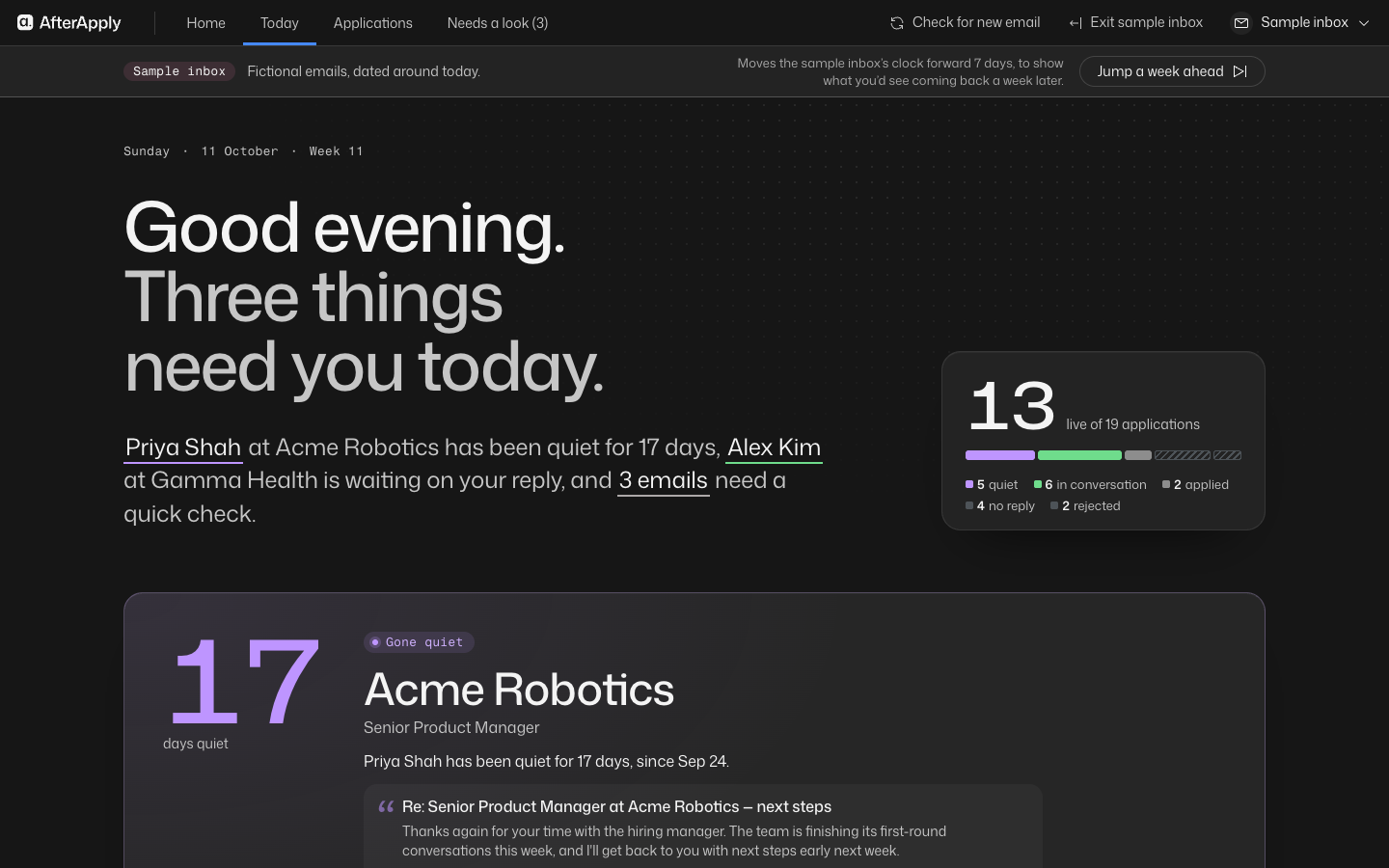Click the skip-forward icon in Jump button
The width and height of the screenshot is (1389, 868).
(1240, 71)
